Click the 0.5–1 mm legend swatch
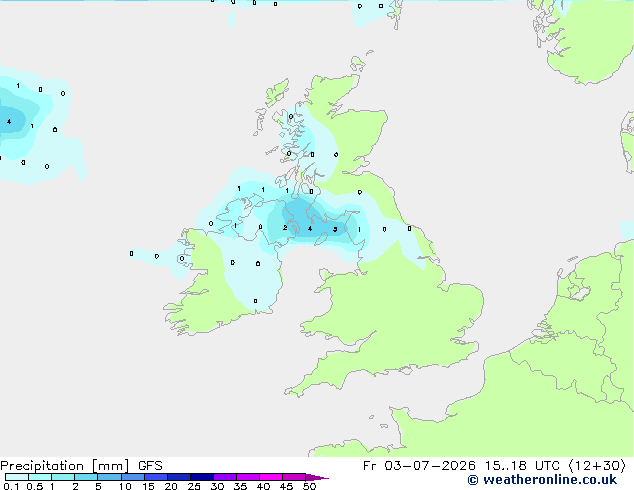Image resolution: width=634 pixels, height=490 pixels. [x=40, y=477]
